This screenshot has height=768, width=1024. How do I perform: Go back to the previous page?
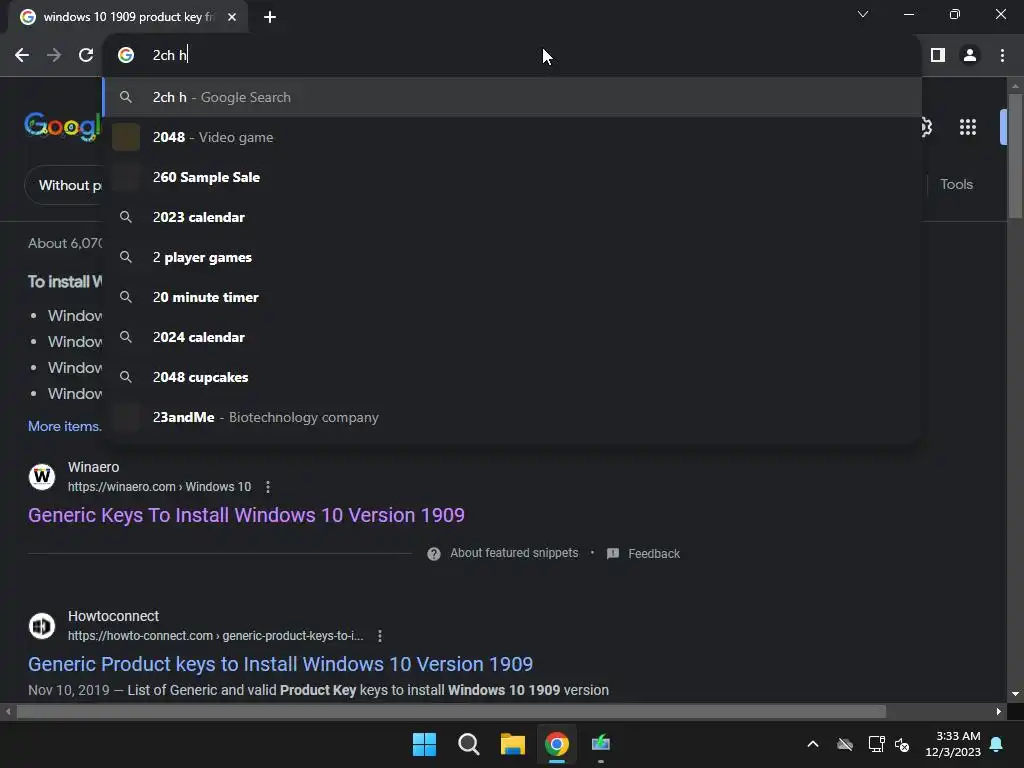click(x=22, y=56)
